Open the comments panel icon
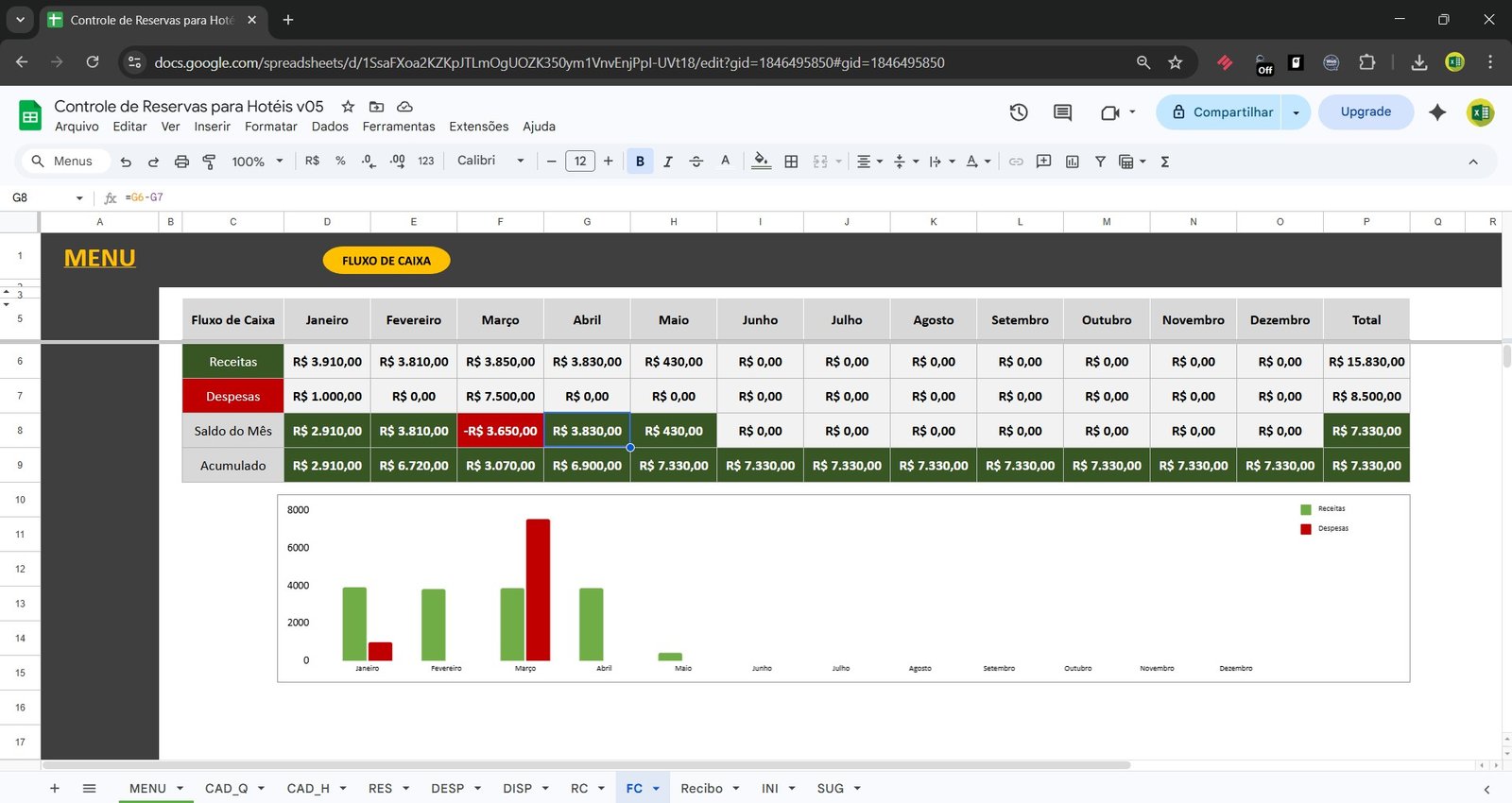Image resolution: width=1512 pixels, height=803 pixels. click(1062, 112)
